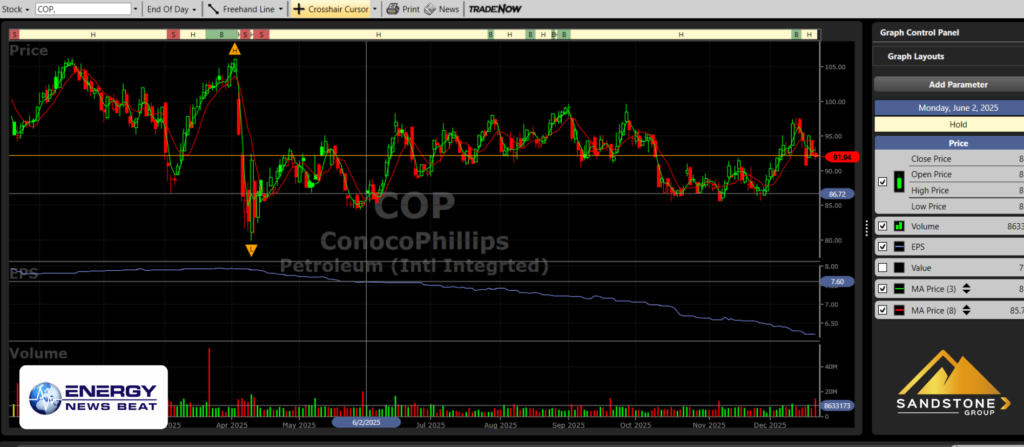Click the Dec 2025 axis label
Viewport: 1024px width, 447px height.
(769, 425)
